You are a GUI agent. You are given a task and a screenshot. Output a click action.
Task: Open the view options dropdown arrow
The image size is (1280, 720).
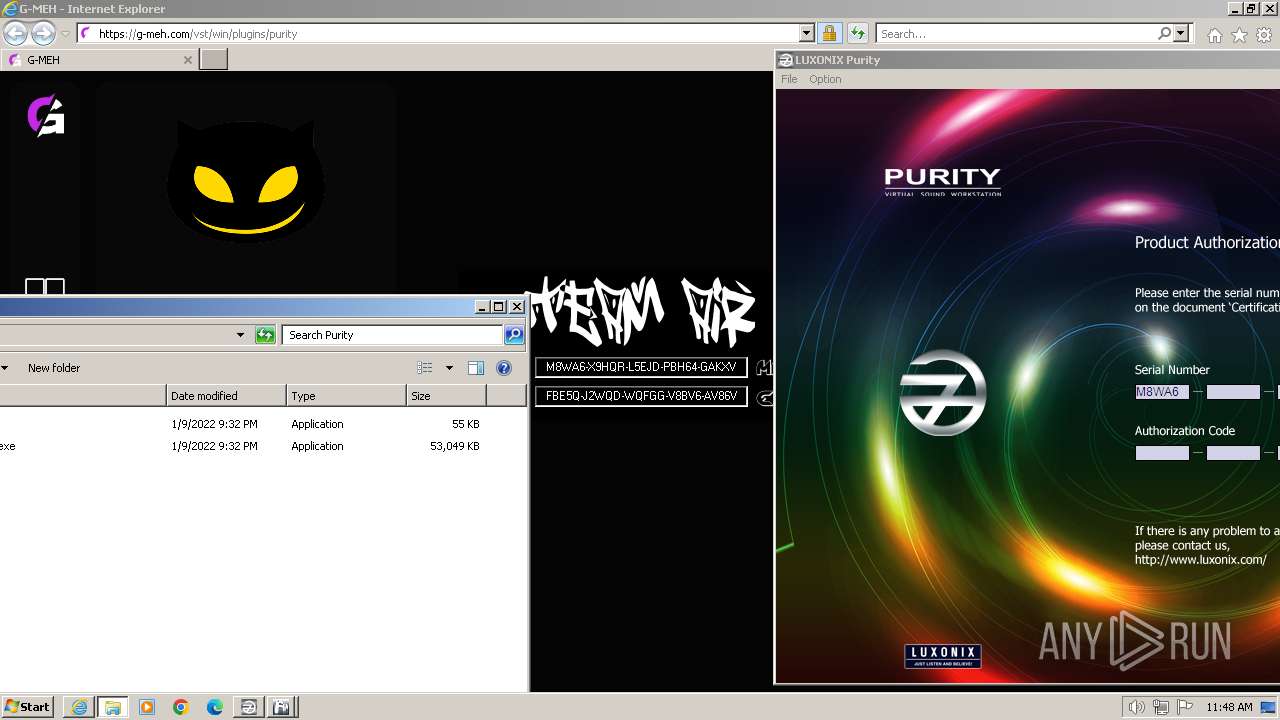point(449,368)
